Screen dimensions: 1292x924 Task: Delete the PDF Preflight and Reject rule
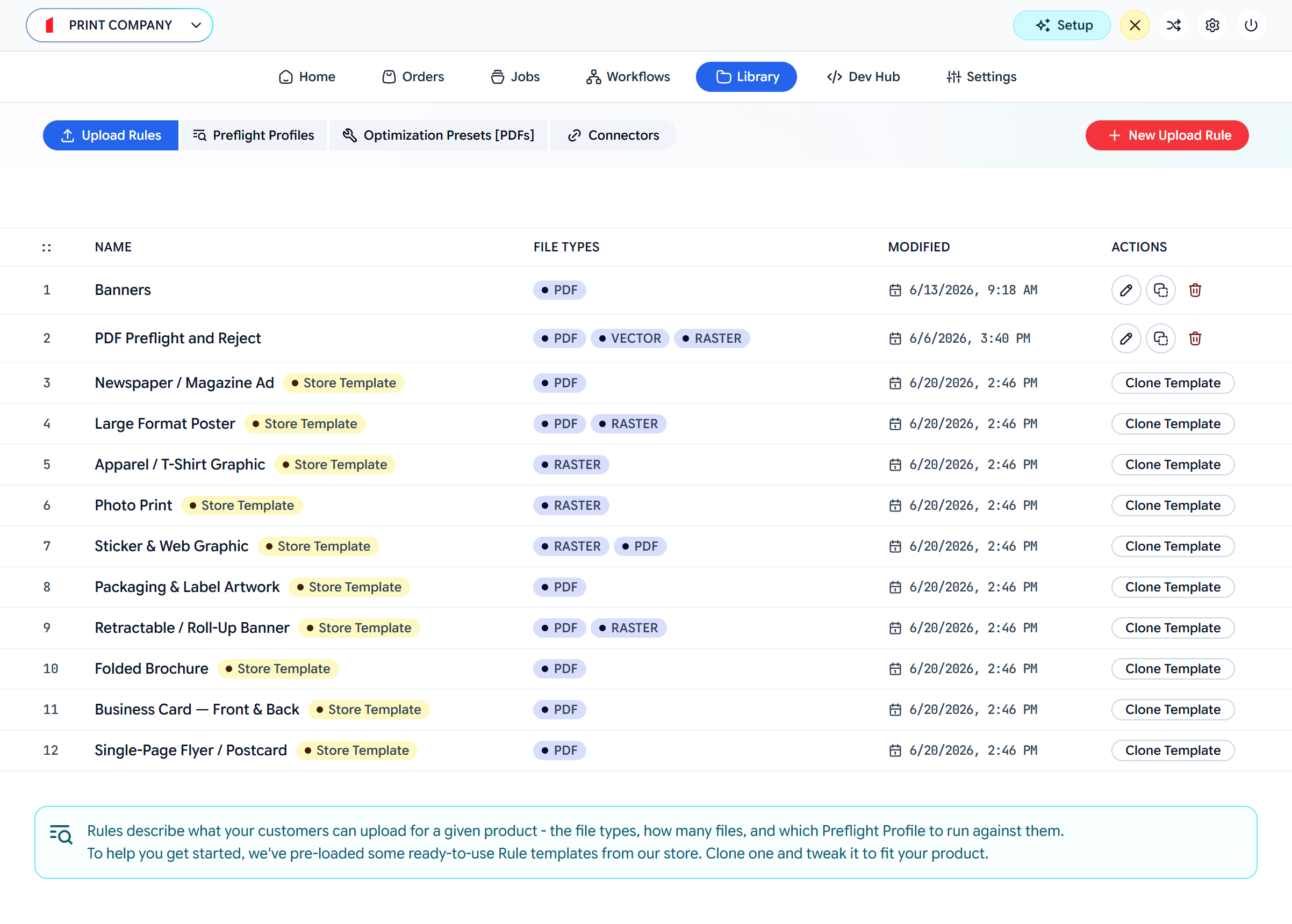[x=1195, y=338]
